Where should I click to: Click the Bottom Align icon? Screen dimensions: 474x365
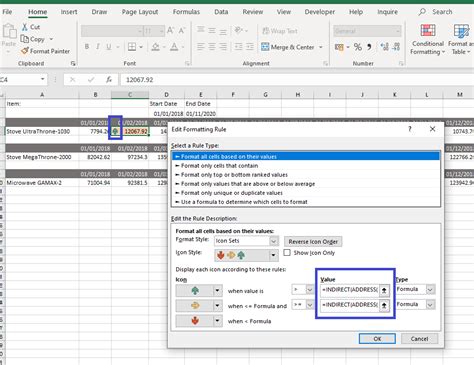223,32
